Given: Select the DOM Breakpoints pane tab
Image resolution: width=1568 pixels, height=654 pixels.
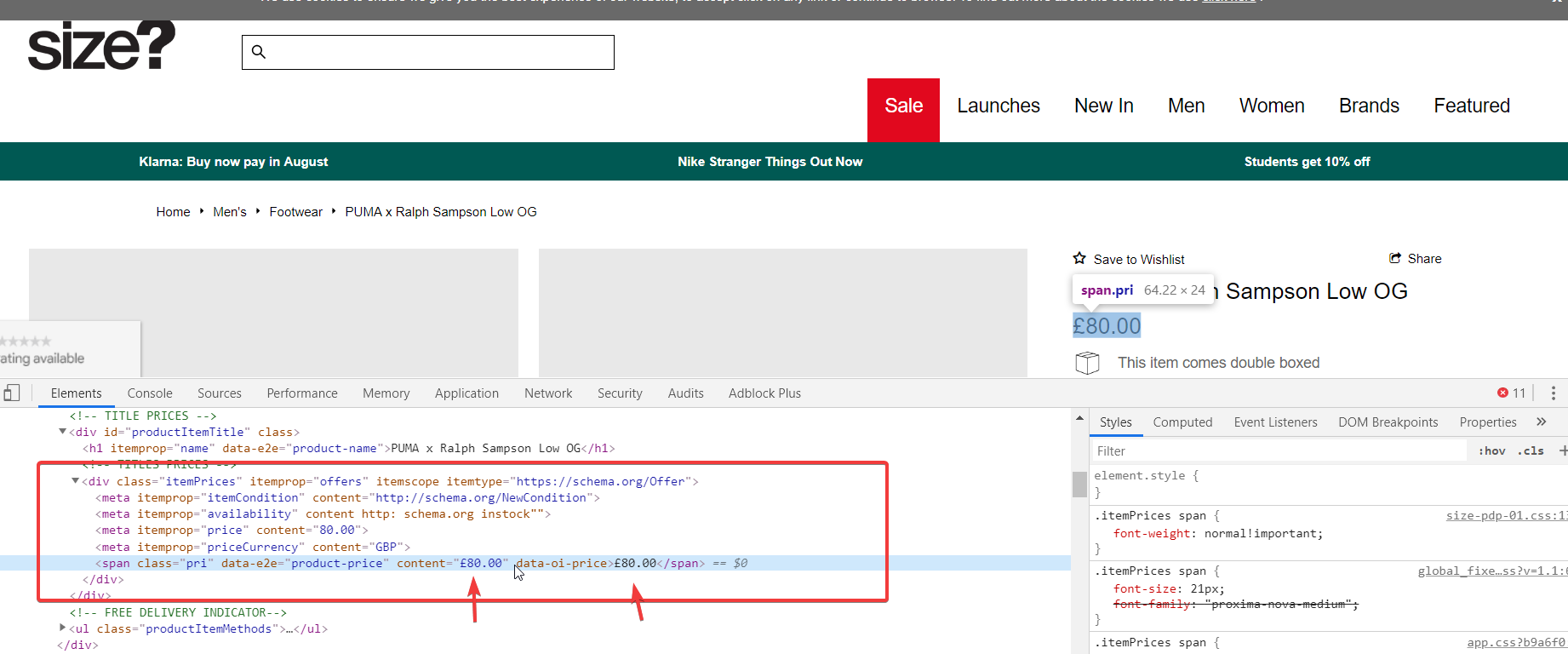Looking at the screenshot, I should [1388, 422].
